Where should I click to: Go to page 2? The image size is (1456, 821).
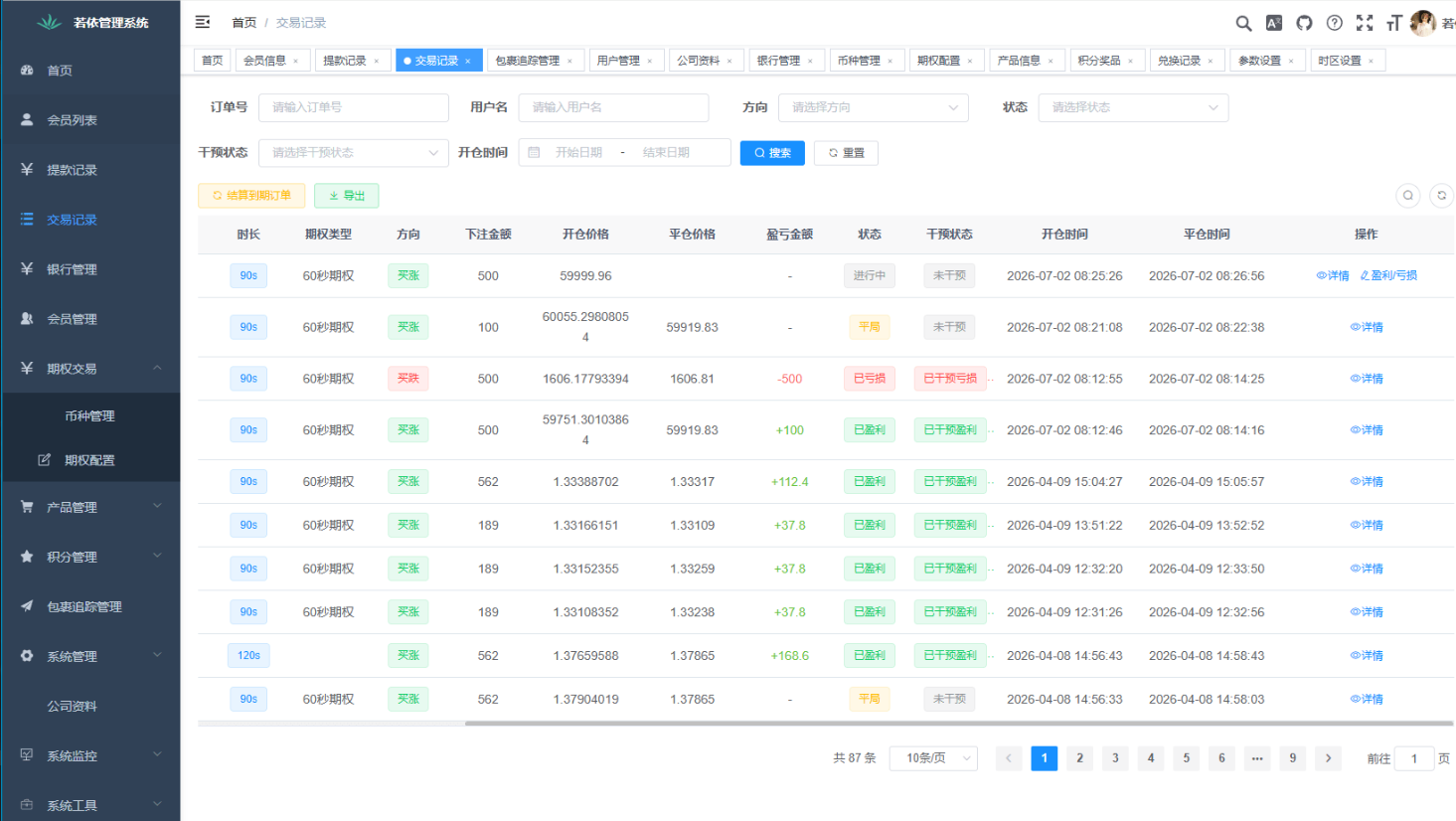pos(1079,758)
